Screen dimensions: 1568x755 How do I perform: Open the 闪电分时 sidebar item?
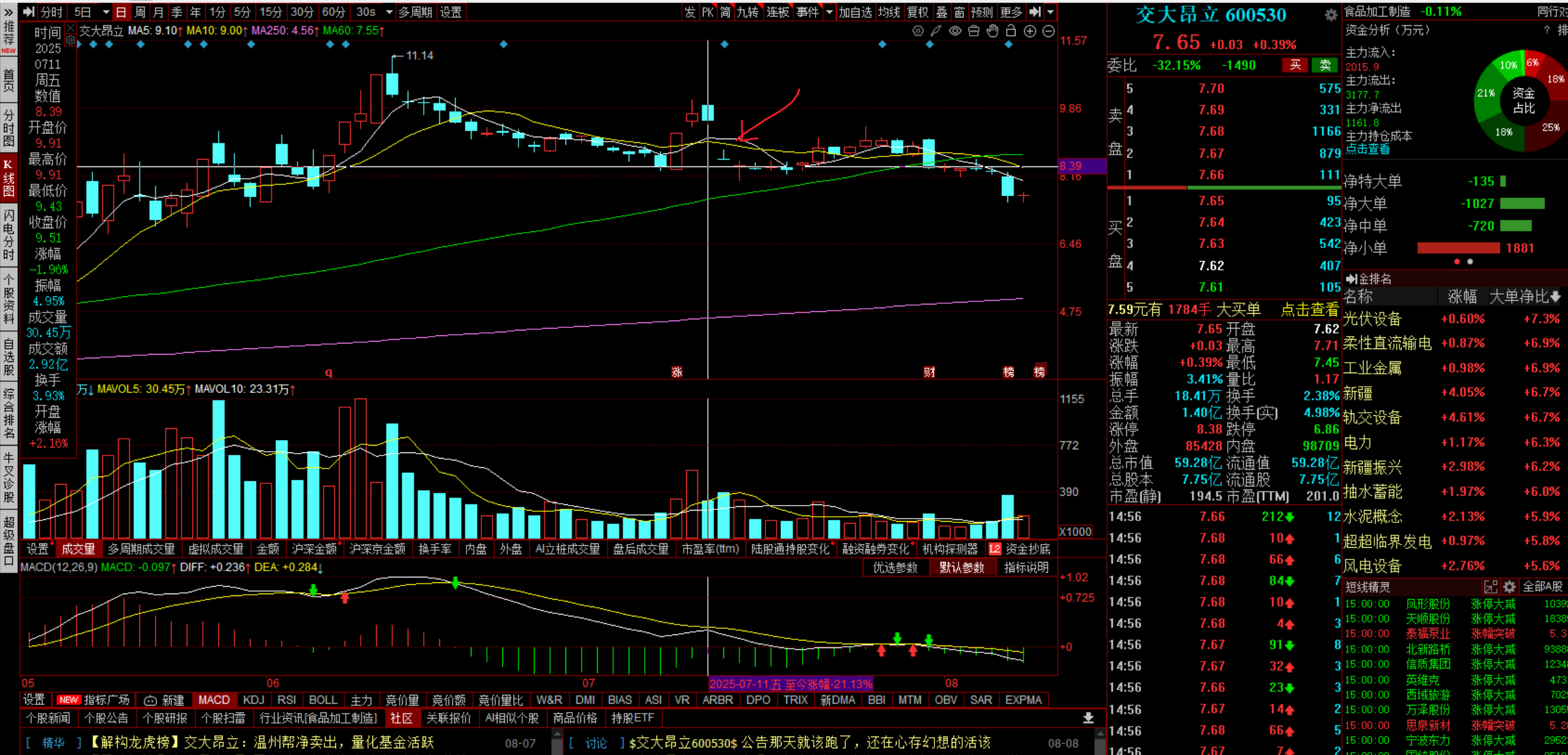coord(9,235)
